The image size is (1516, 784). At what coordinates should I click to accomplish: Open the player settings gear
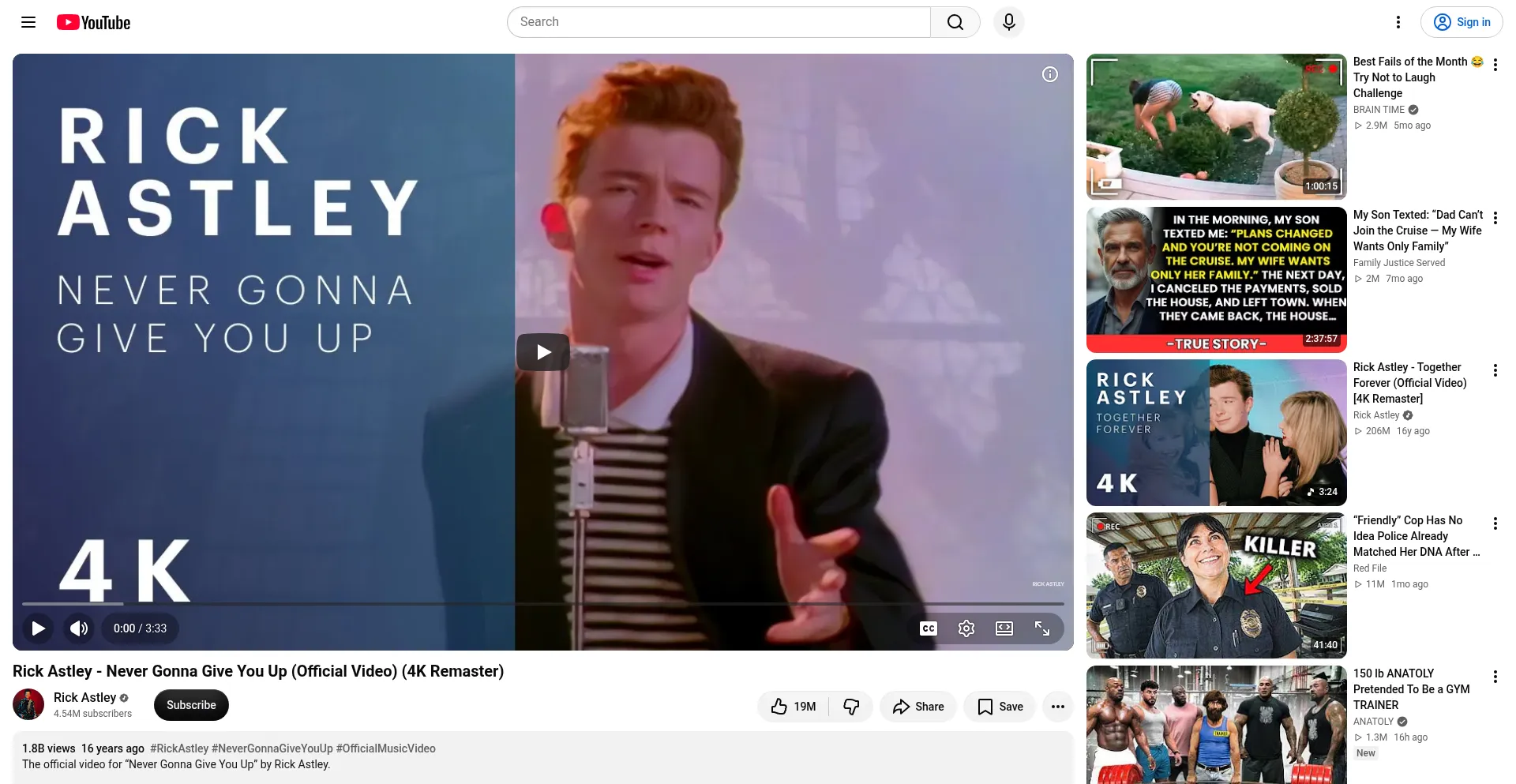[x=966, y=628]
